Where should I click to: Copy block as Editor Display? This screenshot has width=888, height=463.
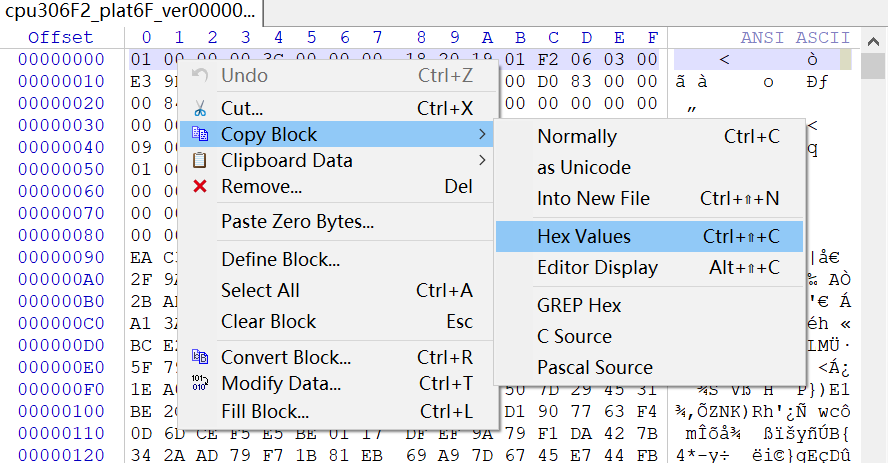tap(650, 267)
